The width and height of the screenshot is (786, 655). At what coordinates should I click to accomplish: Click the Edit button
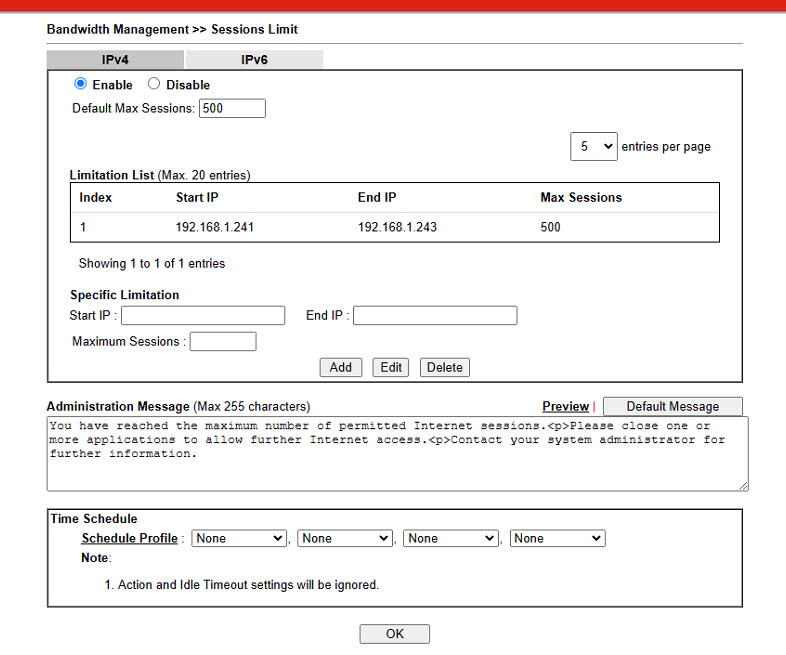pos(391,367)
